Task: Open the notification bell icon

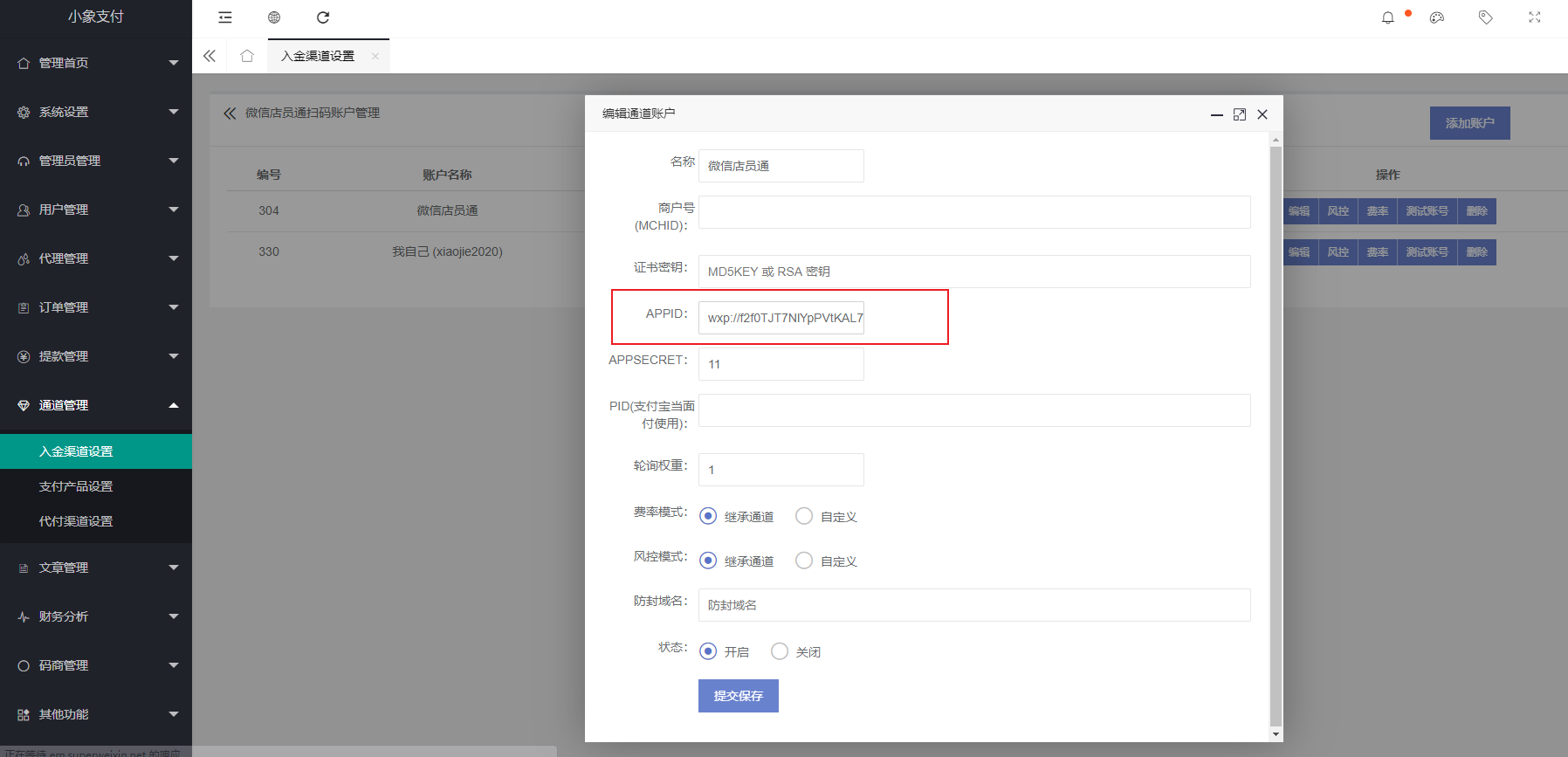Action: [1388, 17]
